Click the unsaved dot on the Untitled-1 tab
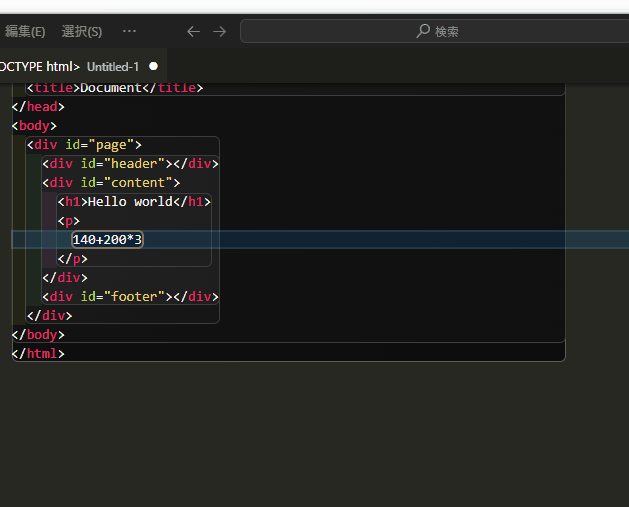This screenshot has width=629, height=507. pyautogui.click(x=153, y=66)
